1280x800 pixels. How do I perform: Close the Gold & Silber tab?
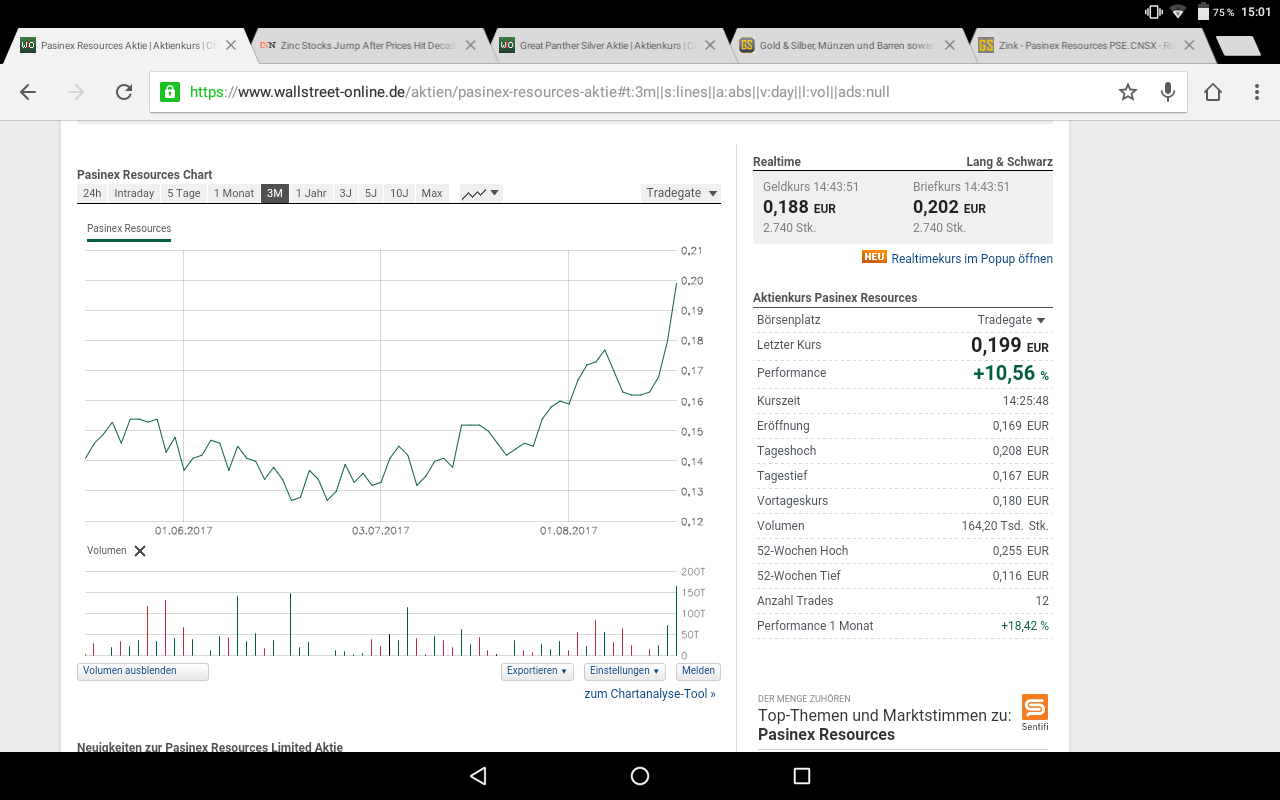tap(948, 45)
